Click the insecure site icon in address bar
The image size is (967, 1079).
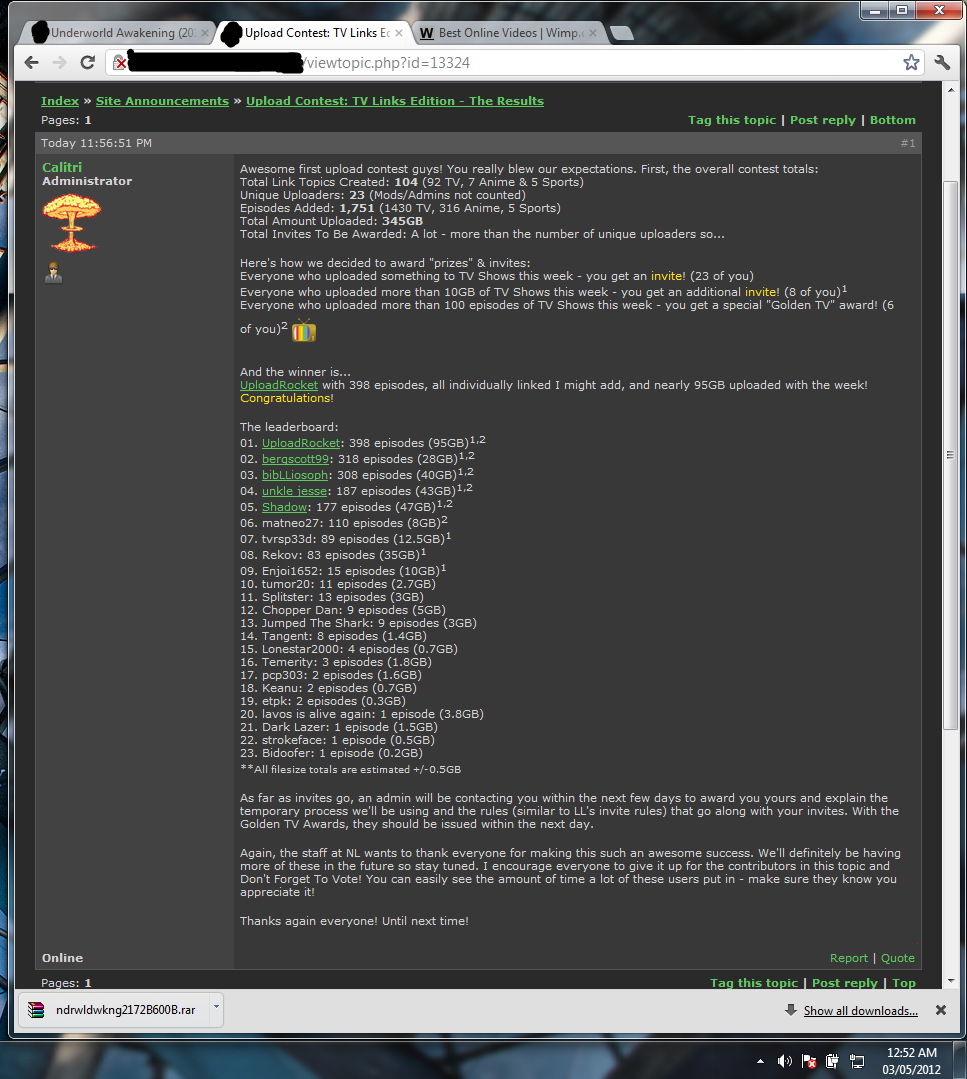point(120,63)
